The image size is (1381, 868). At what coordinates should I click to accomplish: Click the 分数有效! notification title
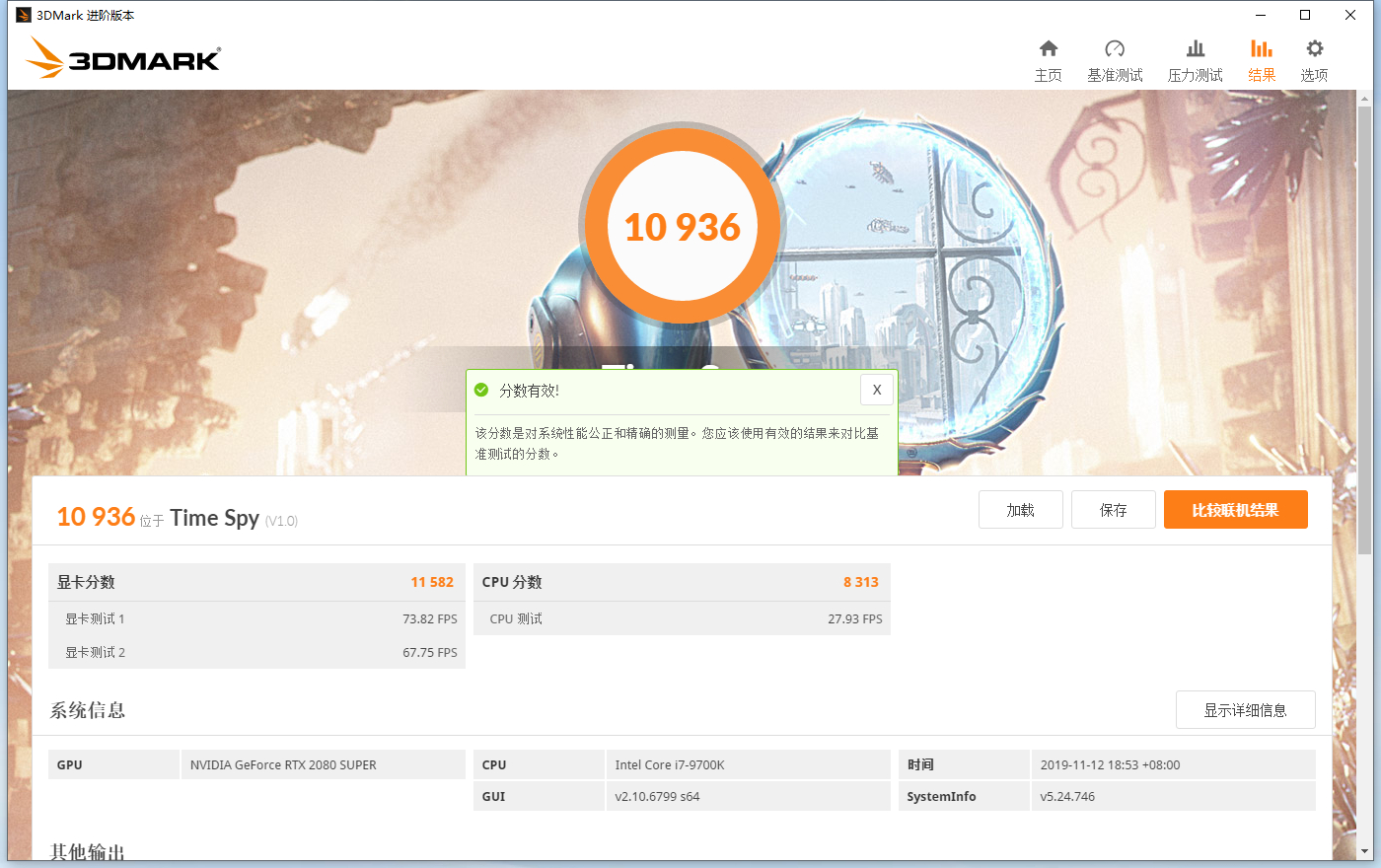529,391
